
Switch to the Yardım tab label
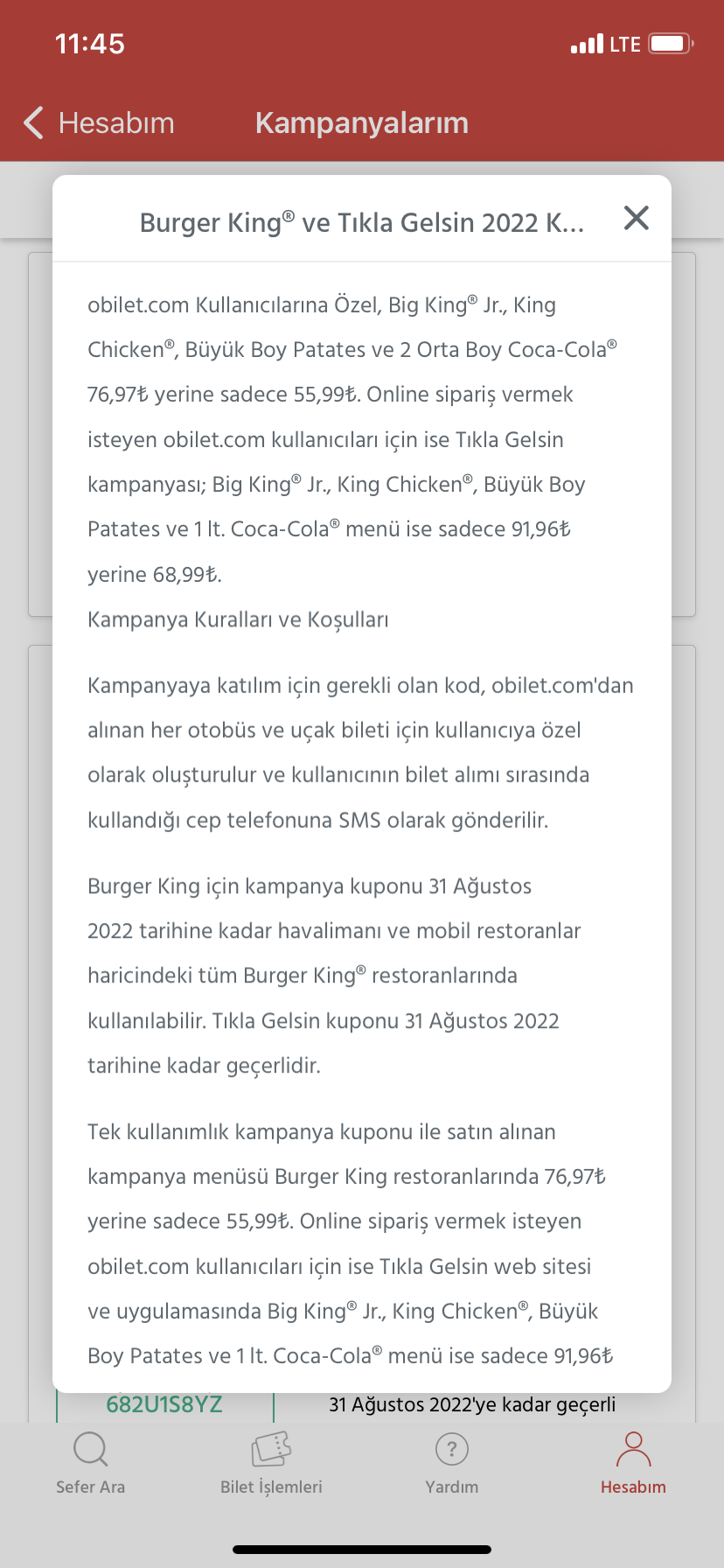[x=452, y=1487]
